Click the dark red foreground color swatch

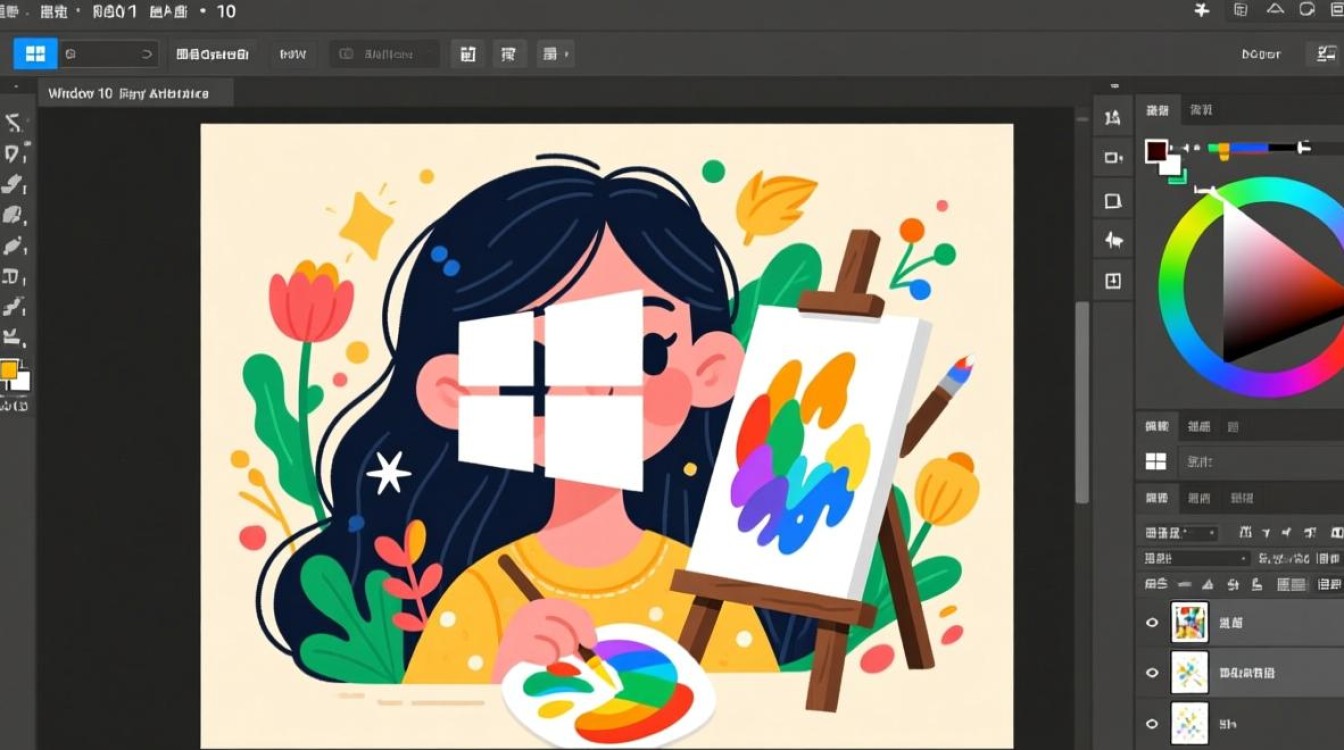(1157, 151)
